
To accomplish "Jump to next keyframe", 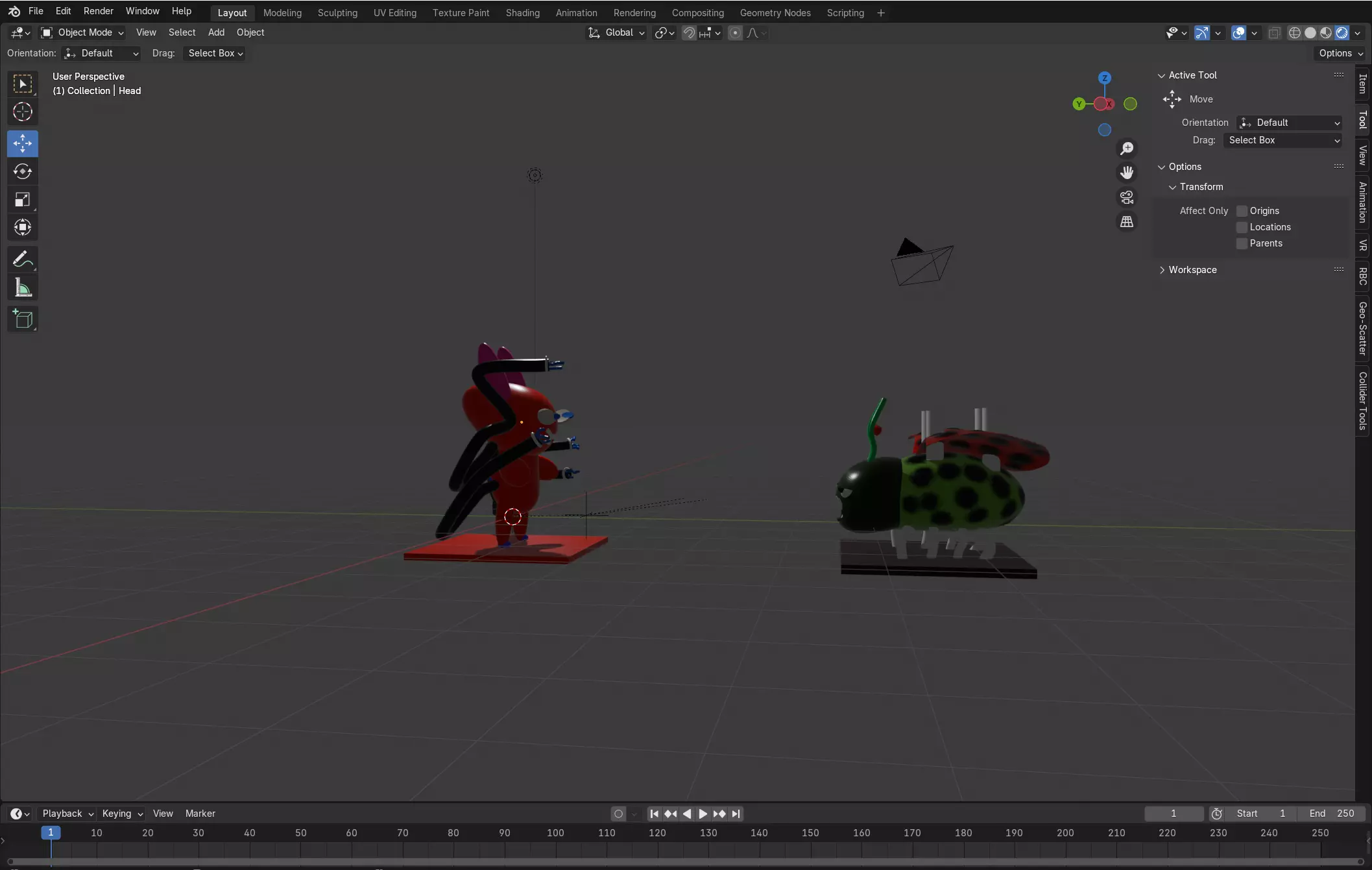I will point(719,814).
